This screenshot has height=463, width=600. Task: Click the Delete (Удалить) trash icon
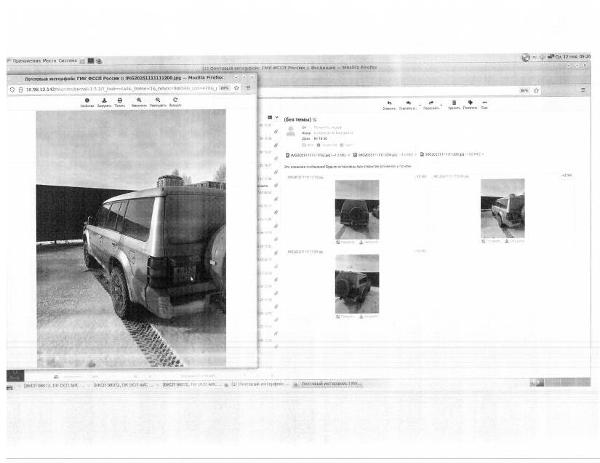453,103
